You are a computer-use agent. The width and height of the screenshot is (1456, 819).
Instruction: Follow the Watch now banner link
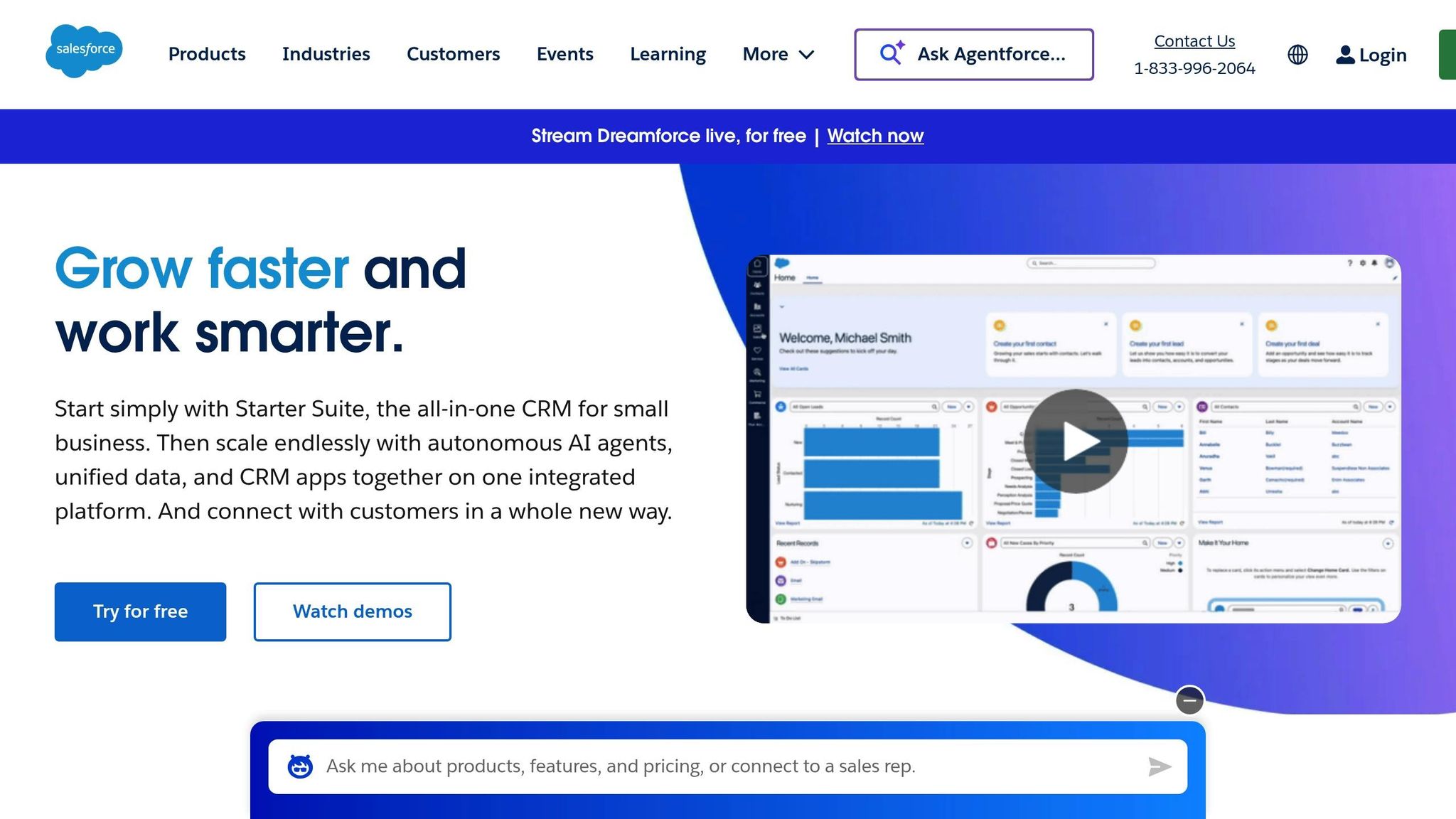875,136
